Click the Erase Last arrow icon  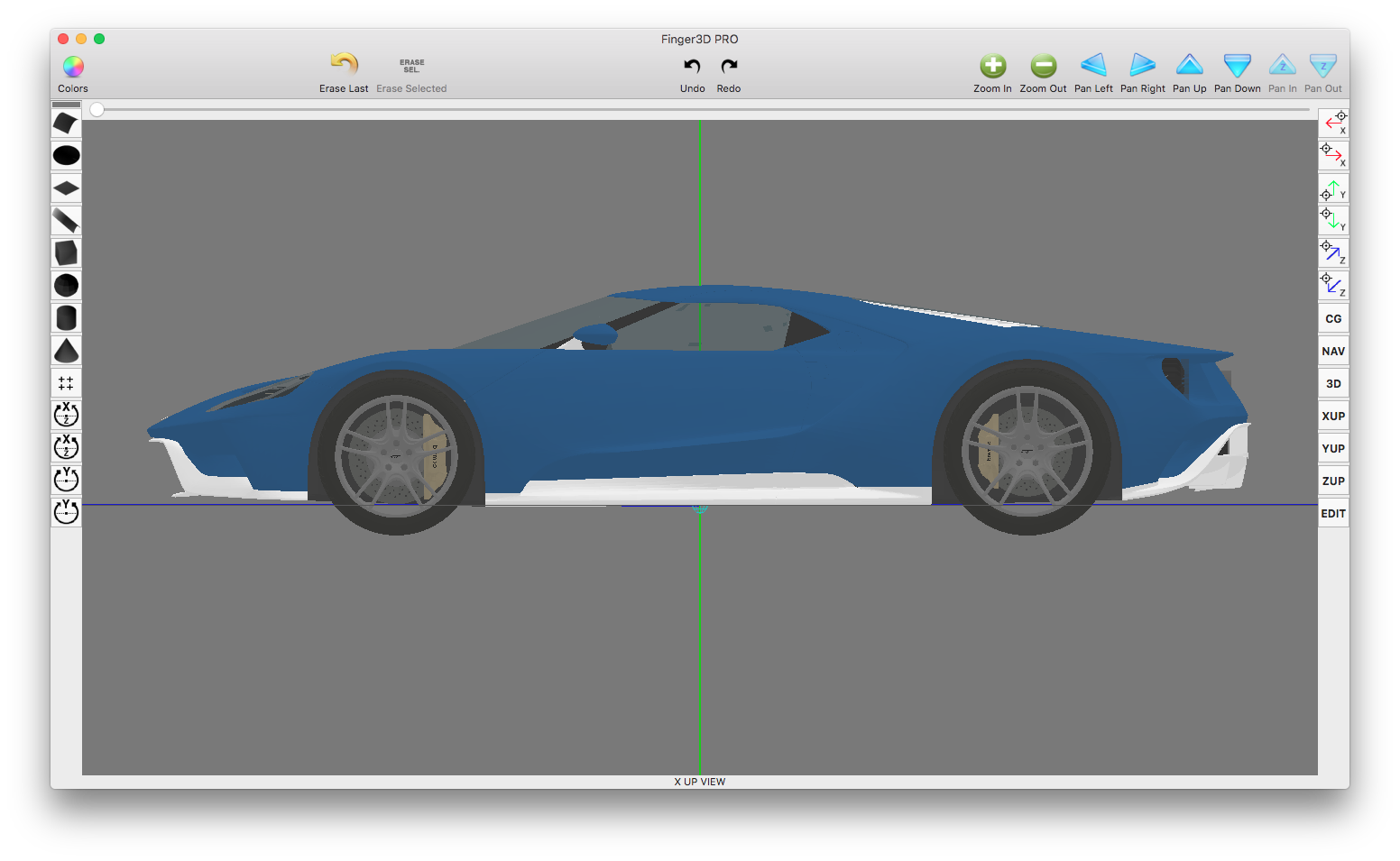[344, 64]
